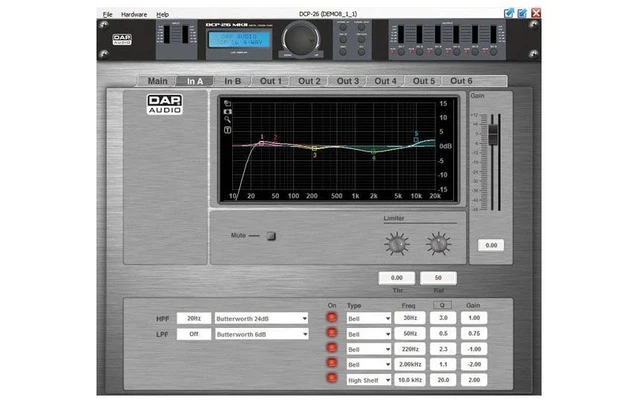640x400 pixels.
Task: Click the limiter Release knob
Action: (x=438, y=244)
